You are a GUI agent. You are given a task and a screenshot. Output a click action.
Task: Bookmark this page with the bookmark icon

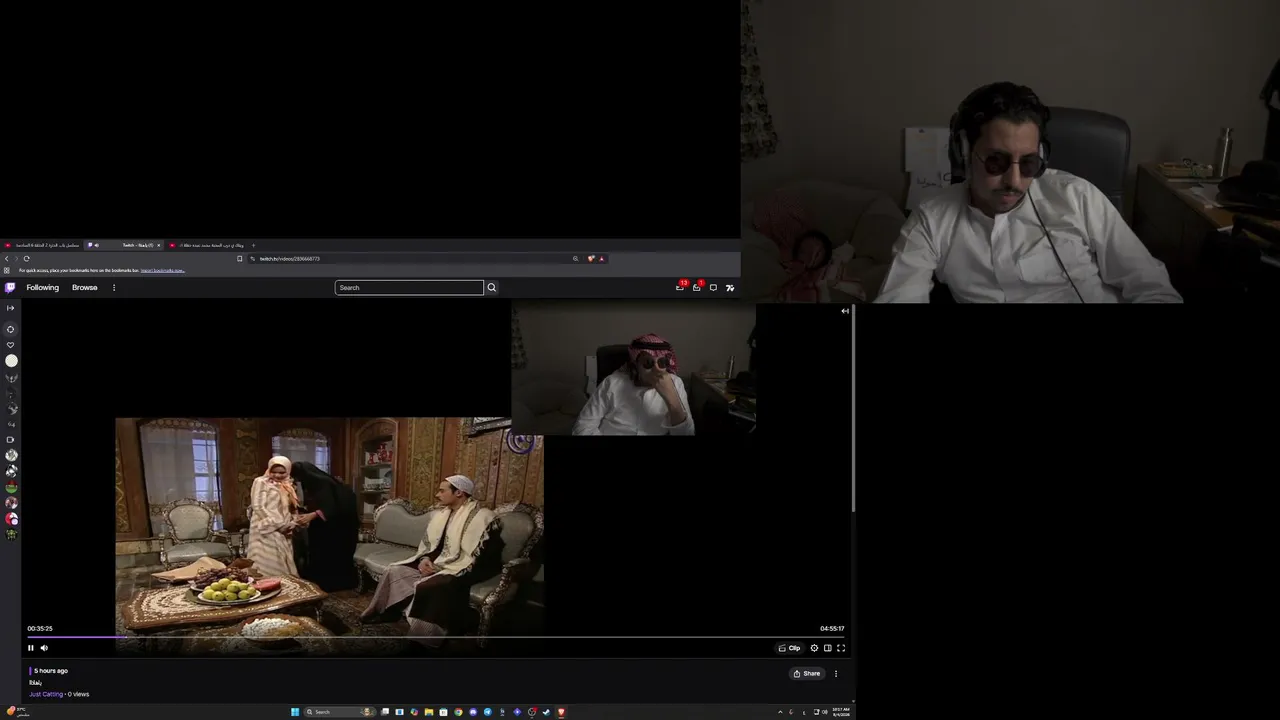point(240,259)
